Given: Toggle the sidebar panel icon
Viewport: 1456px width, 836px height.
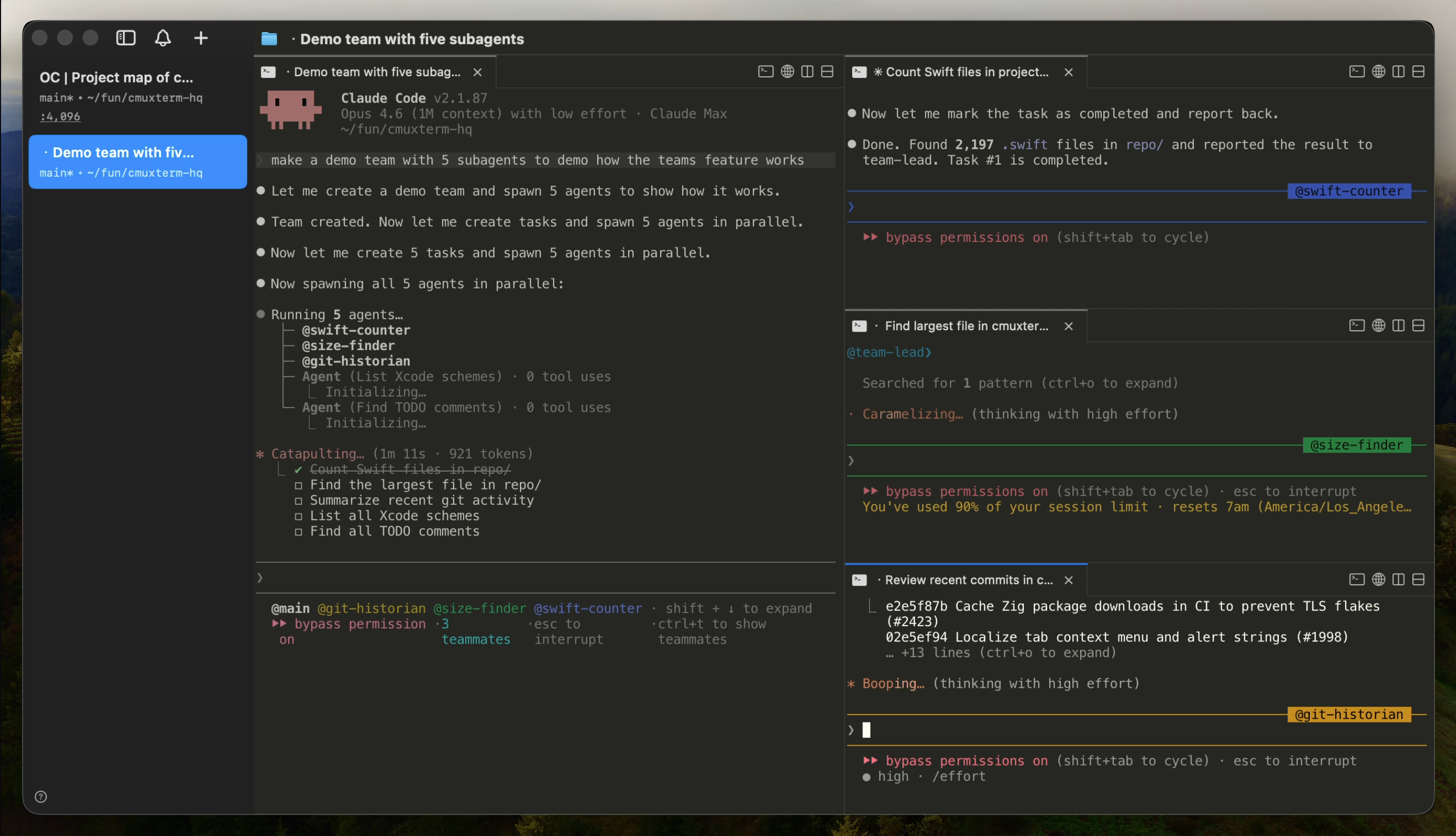Looking at the screenshot, I should point(126,38).
